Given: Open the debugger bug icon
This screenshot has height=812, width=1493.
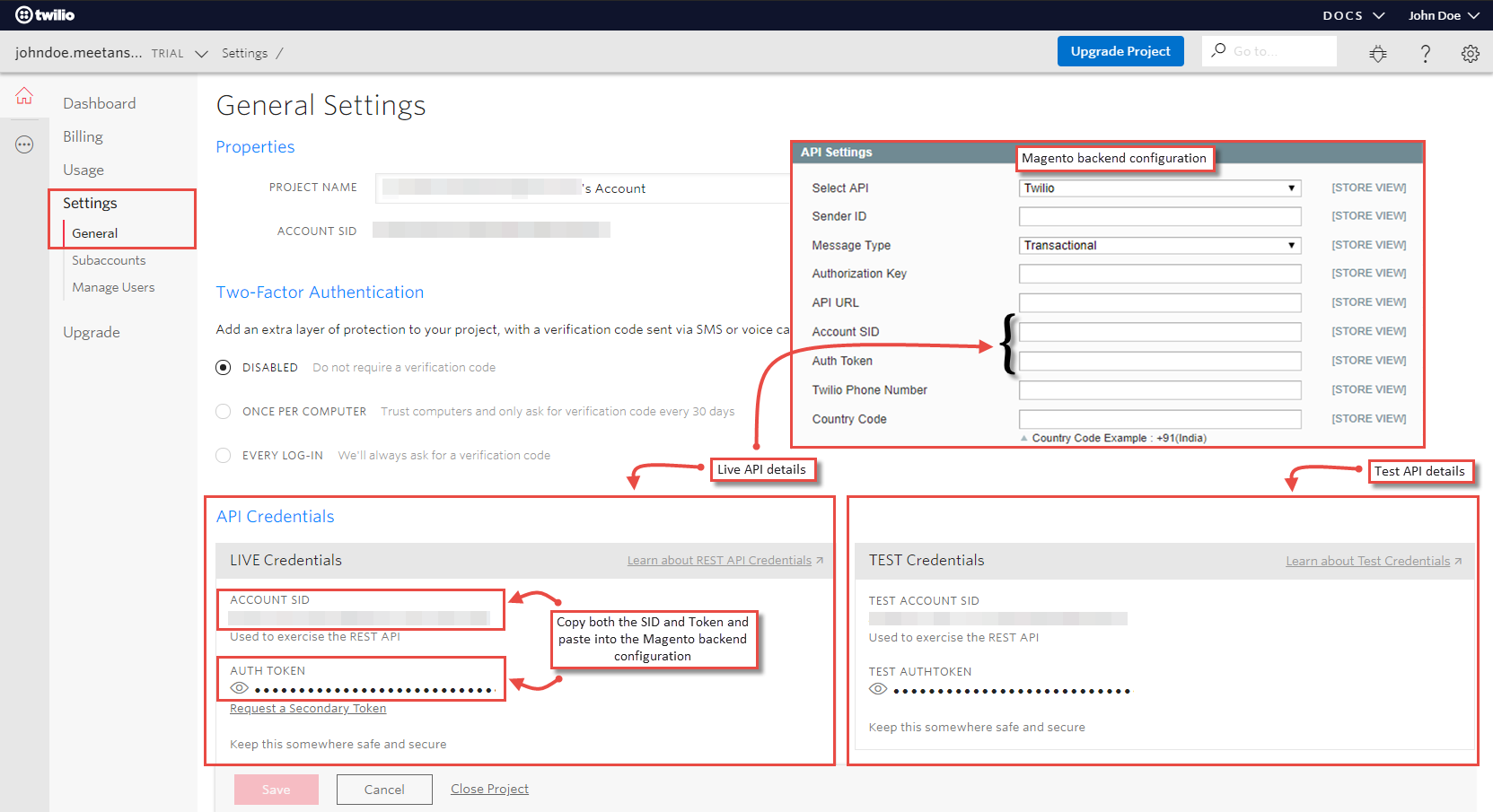Looking at the screenshot, I should pos(1378,53).
